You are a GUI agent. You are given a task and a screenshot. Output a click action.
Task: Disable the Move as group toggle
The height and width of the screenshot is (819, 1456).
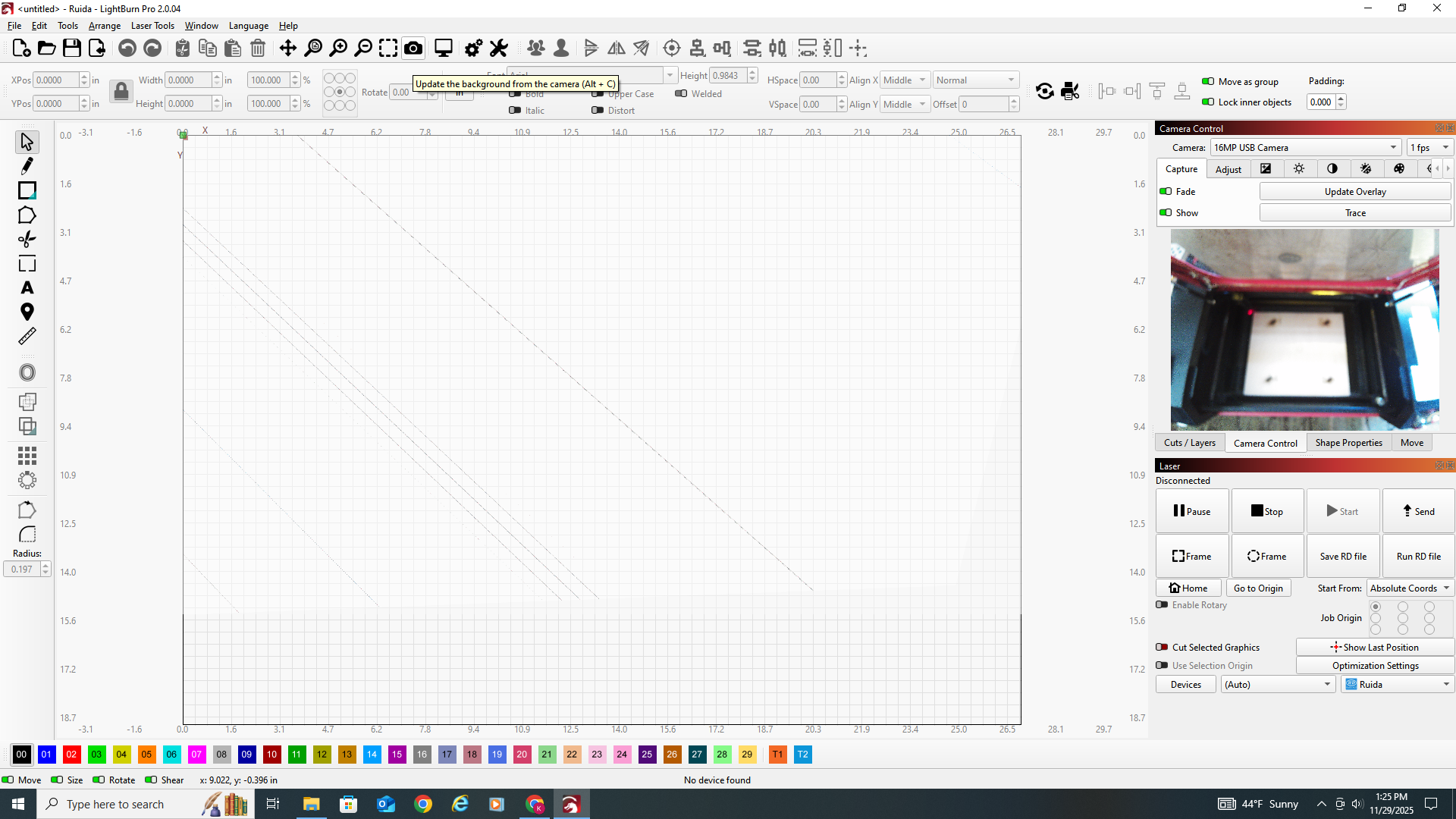click(1208, 82)
